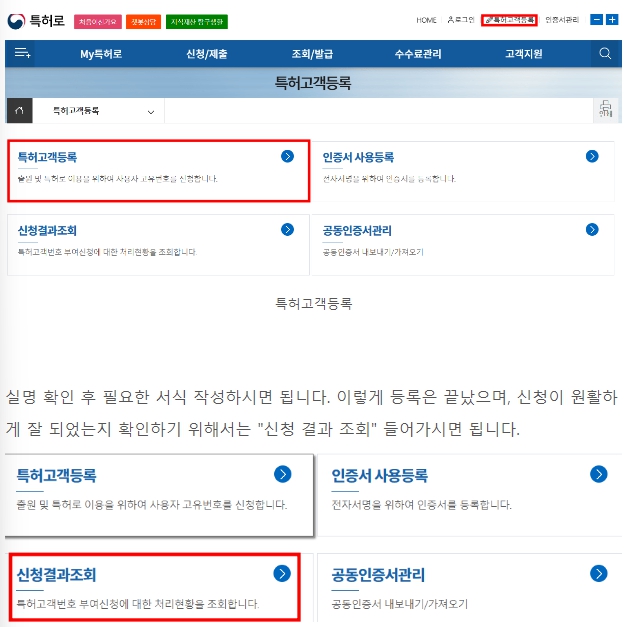Click description '특허고객번호 부여신청에 대한 처리현황을 조회합니다' in first screenshot

click(x=107, y=252)
